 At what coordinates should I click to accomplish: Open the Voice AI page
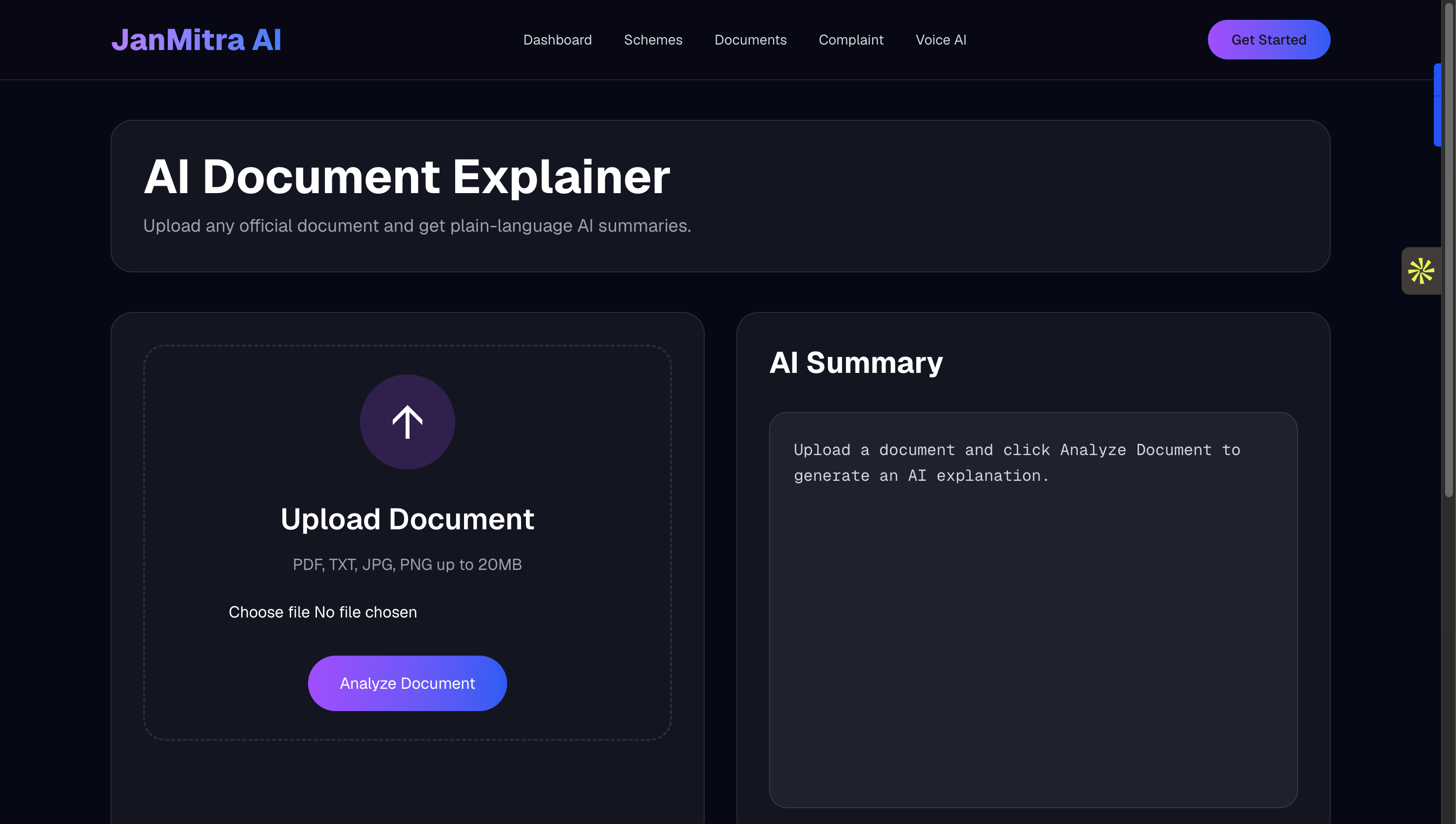pyautogui.click(x=940, y=40)
